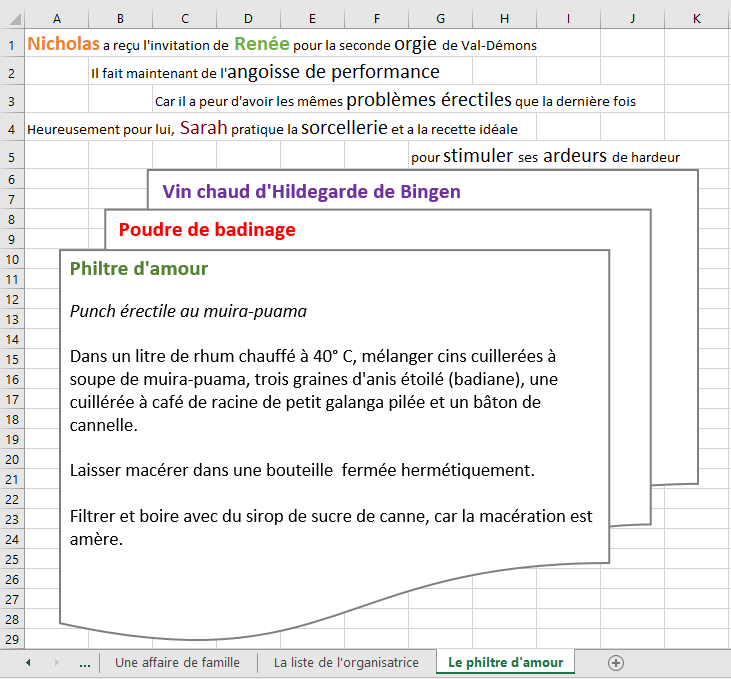The width and height of the screenshot is (731, 679).
Task: Click the 'Philtre d'amour' heading in front shape
Action: coord(139,268)
